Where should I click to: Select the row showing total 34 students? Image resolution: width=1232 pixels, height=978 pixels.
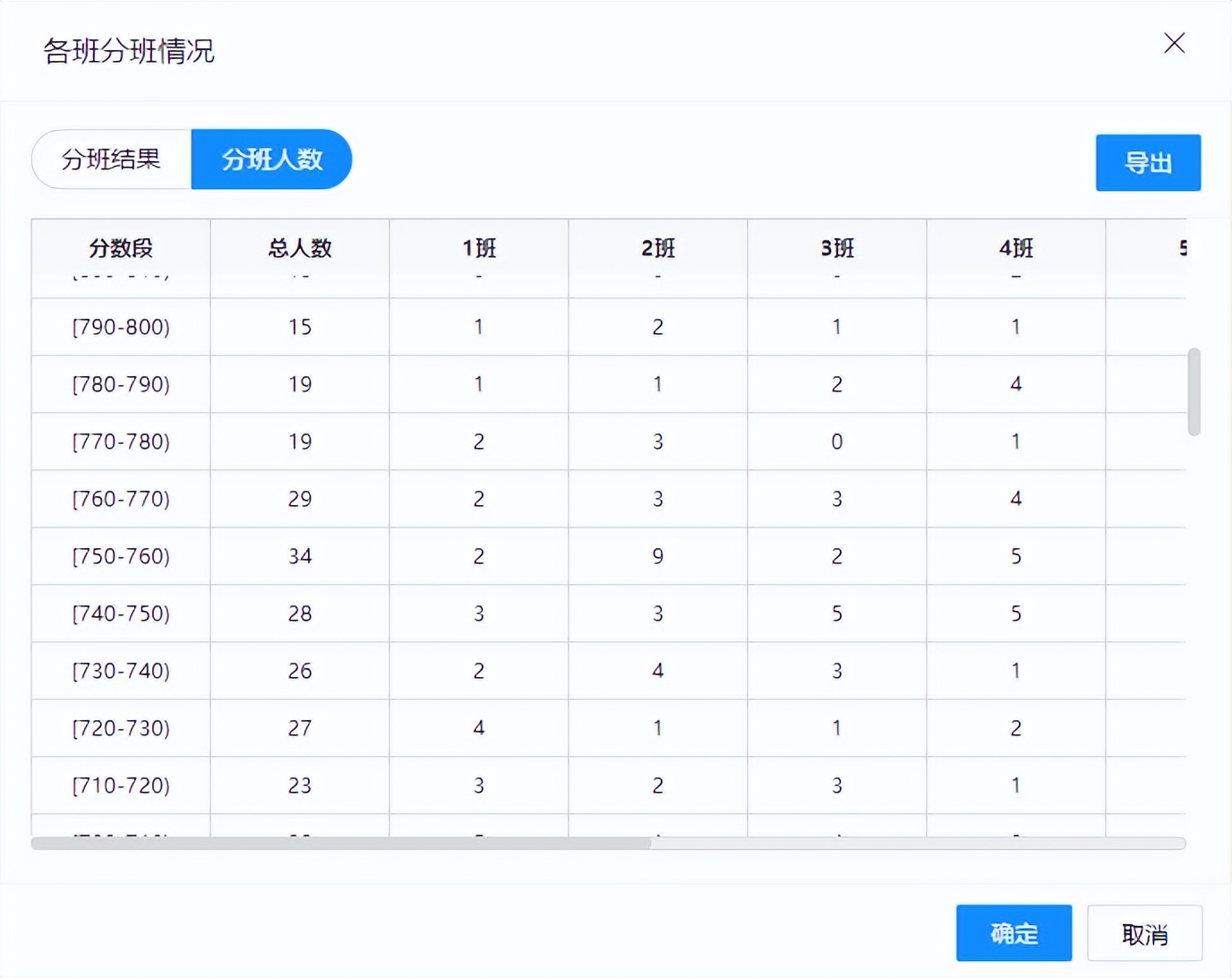pyautogui.click(x=299, y=556)
